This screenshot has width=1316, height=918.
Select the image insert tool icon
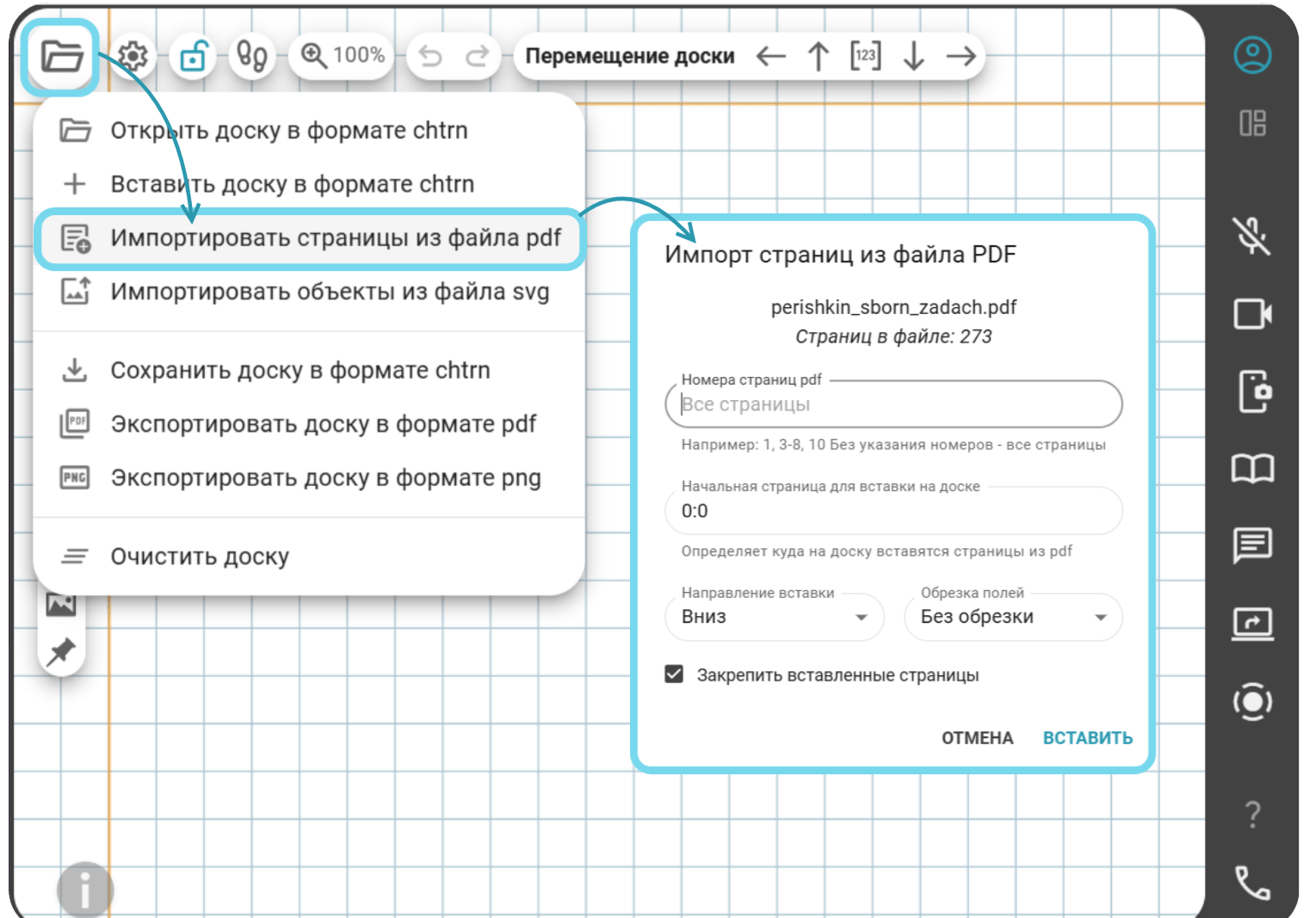pos(61,604)
